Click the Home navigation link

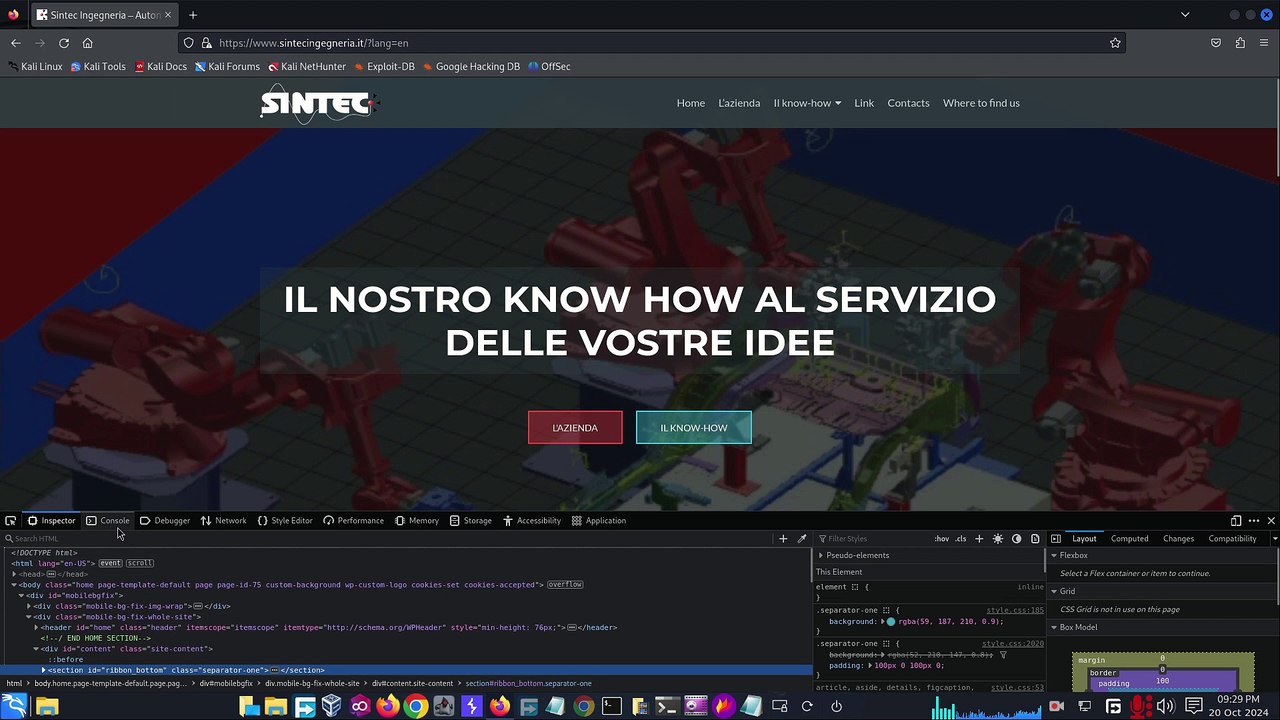point(690,103)
